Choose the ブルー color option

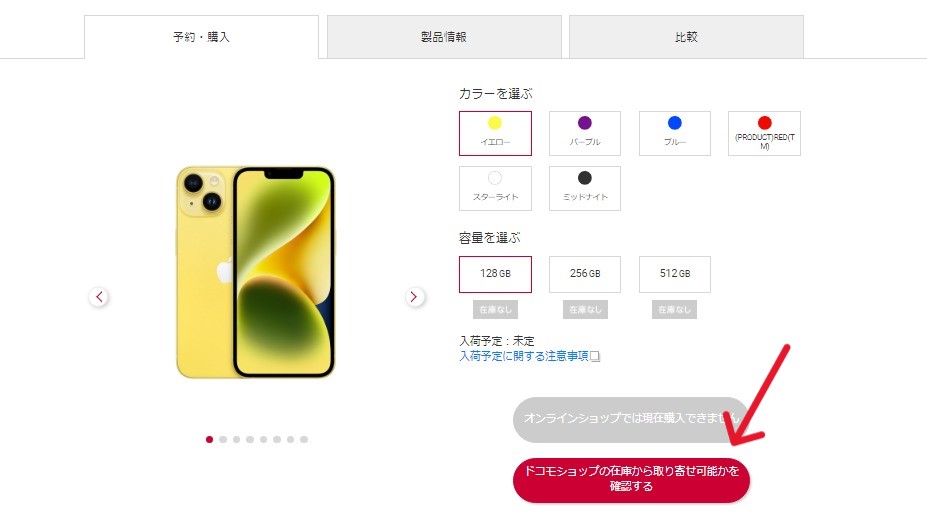click(675, 134)
